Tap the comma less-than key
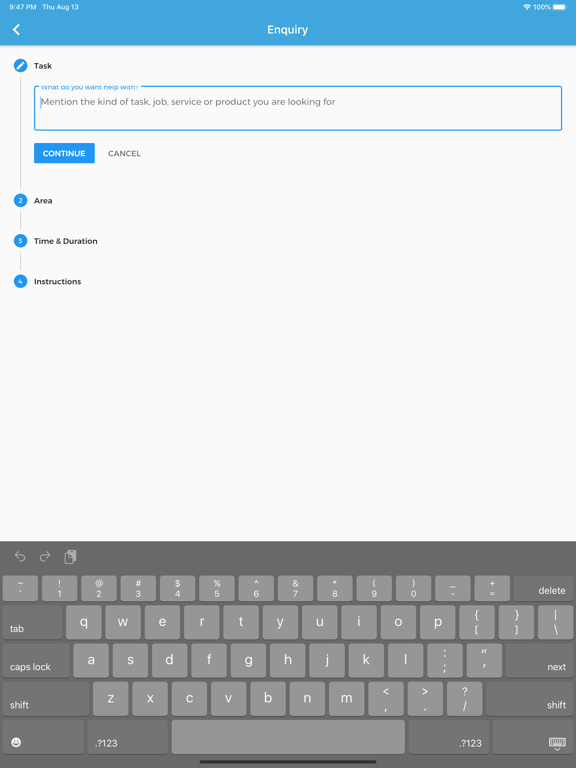The height and width of the screenshot is (768, 576). coord(385,698)
